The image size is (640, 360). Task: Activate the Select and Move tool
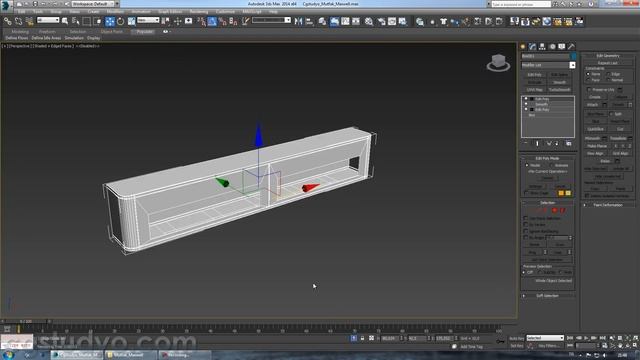pos(110,21)
